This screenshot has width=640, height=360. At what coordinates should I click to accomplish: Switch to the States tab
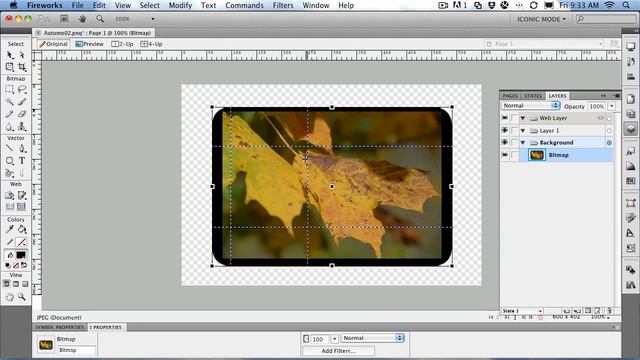coord(533,96)
